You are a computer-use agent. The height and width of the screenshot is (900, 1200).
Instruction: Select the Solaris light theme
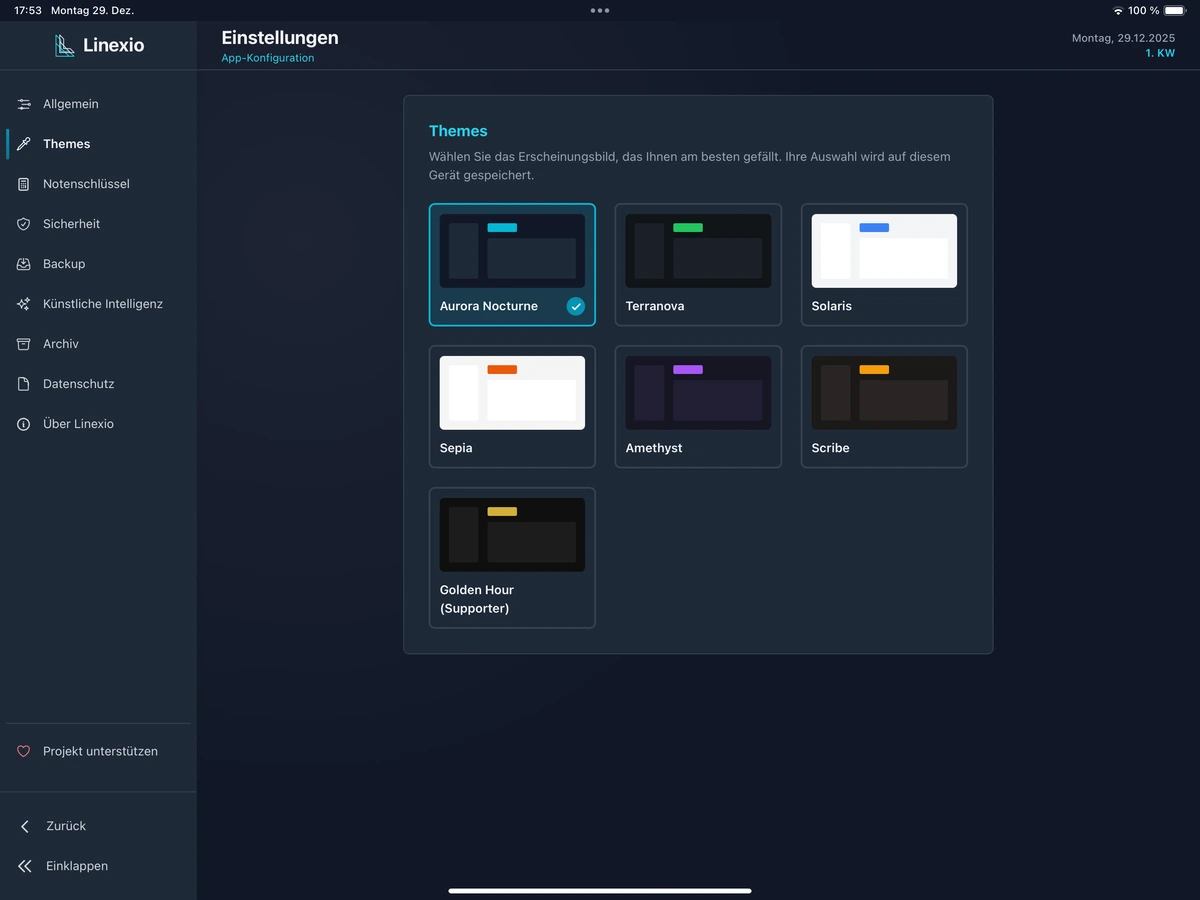pyautogui.click(x=883, y=265)
